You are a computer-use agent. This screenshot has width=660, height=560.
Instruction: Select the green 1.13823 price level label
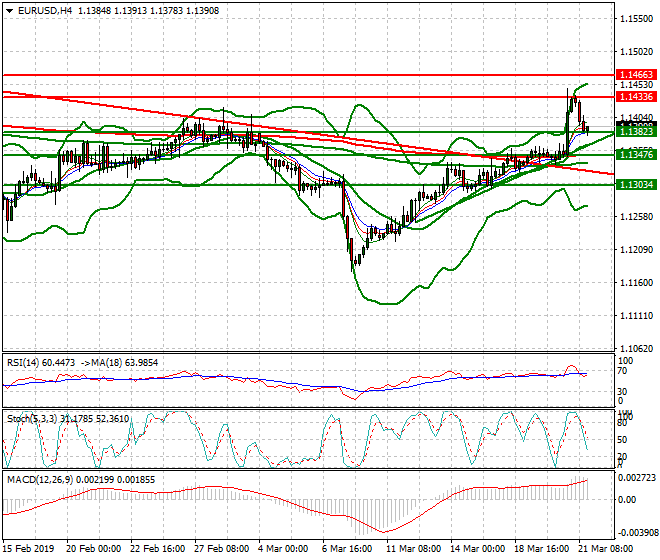click(x=636, y=132)
